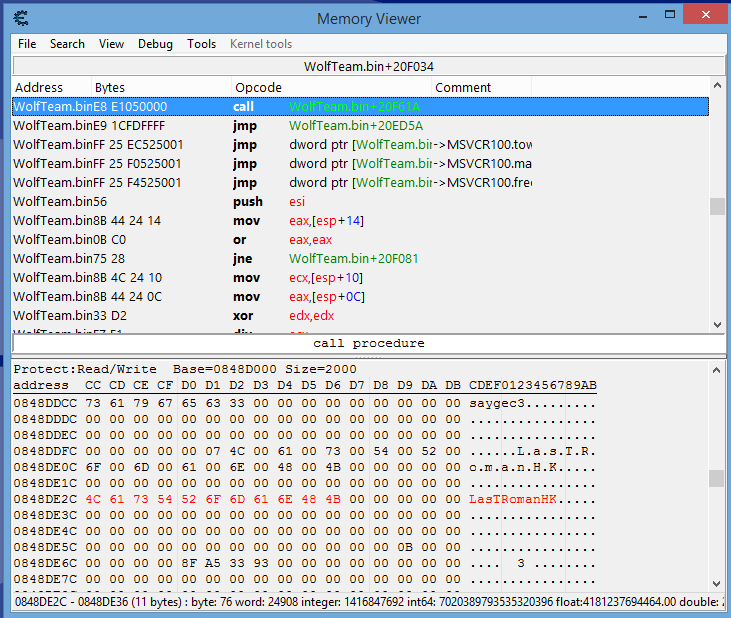The image size is (731, 618).
Task: Click status bar showing 0848DE2C - 0848DE36 selection
Action: pyautogui.click(x=368, y=602)
